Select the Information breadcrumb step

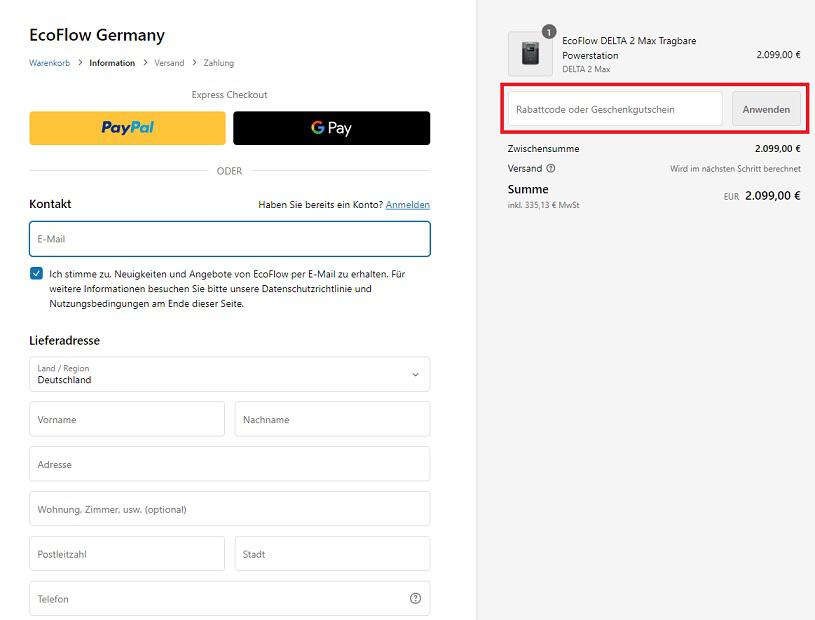pyautogui.click(x=112, y=63)
